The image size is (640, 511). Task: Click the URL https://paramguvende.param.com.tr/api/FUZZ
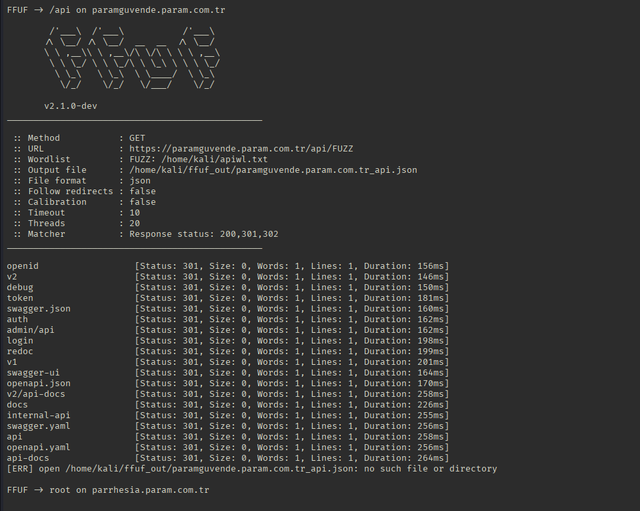tap(241, 149)
